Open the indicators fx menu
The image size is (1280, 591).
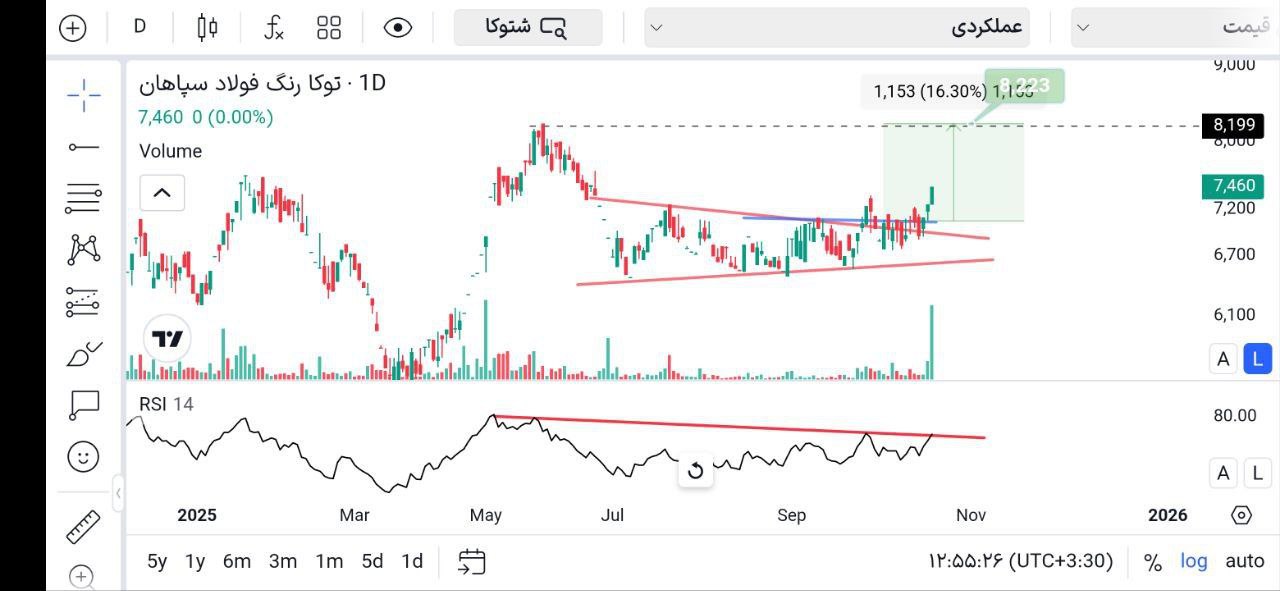click(x=274, y=27)
